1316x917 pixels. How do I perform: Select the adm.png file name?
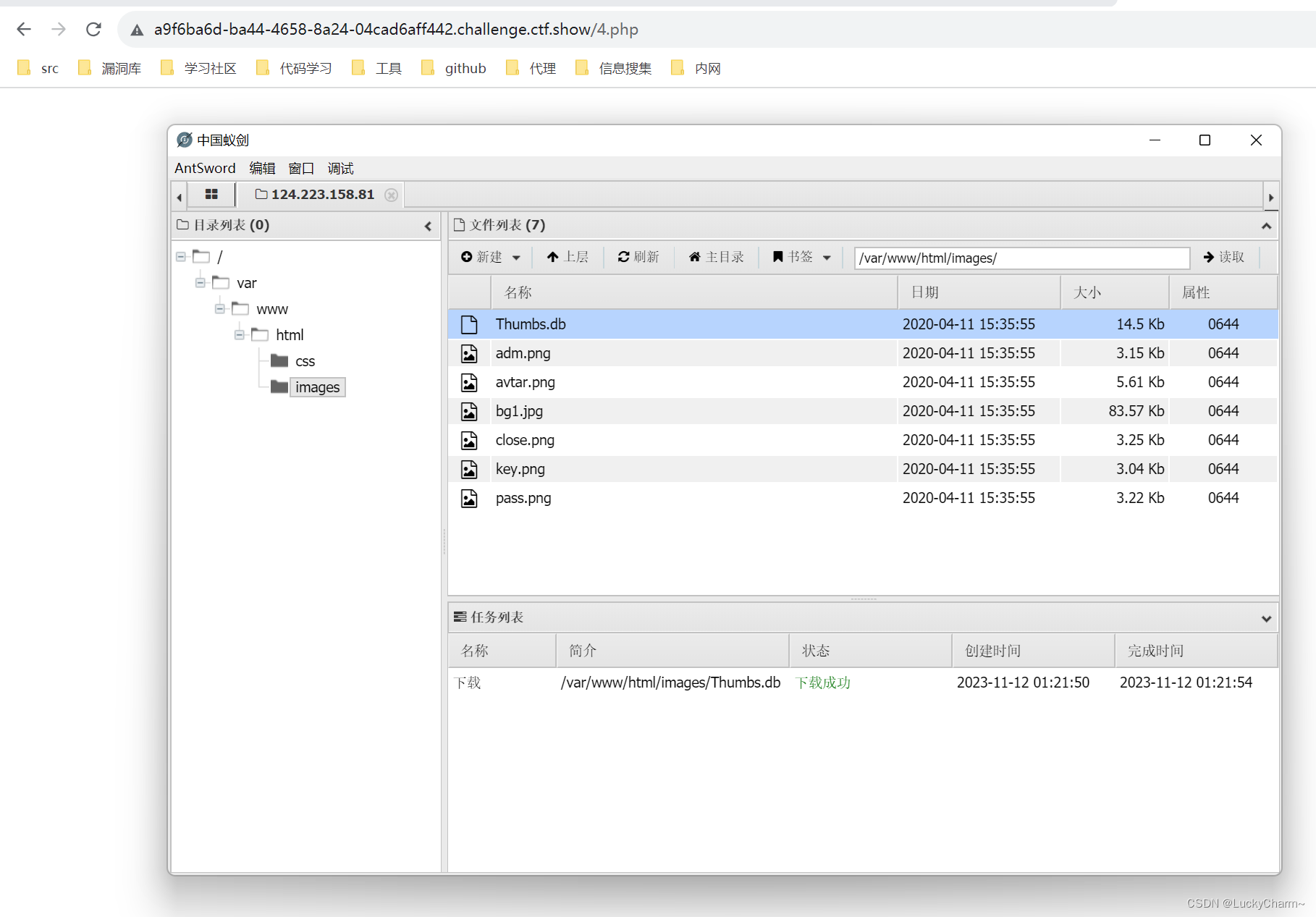523,353
